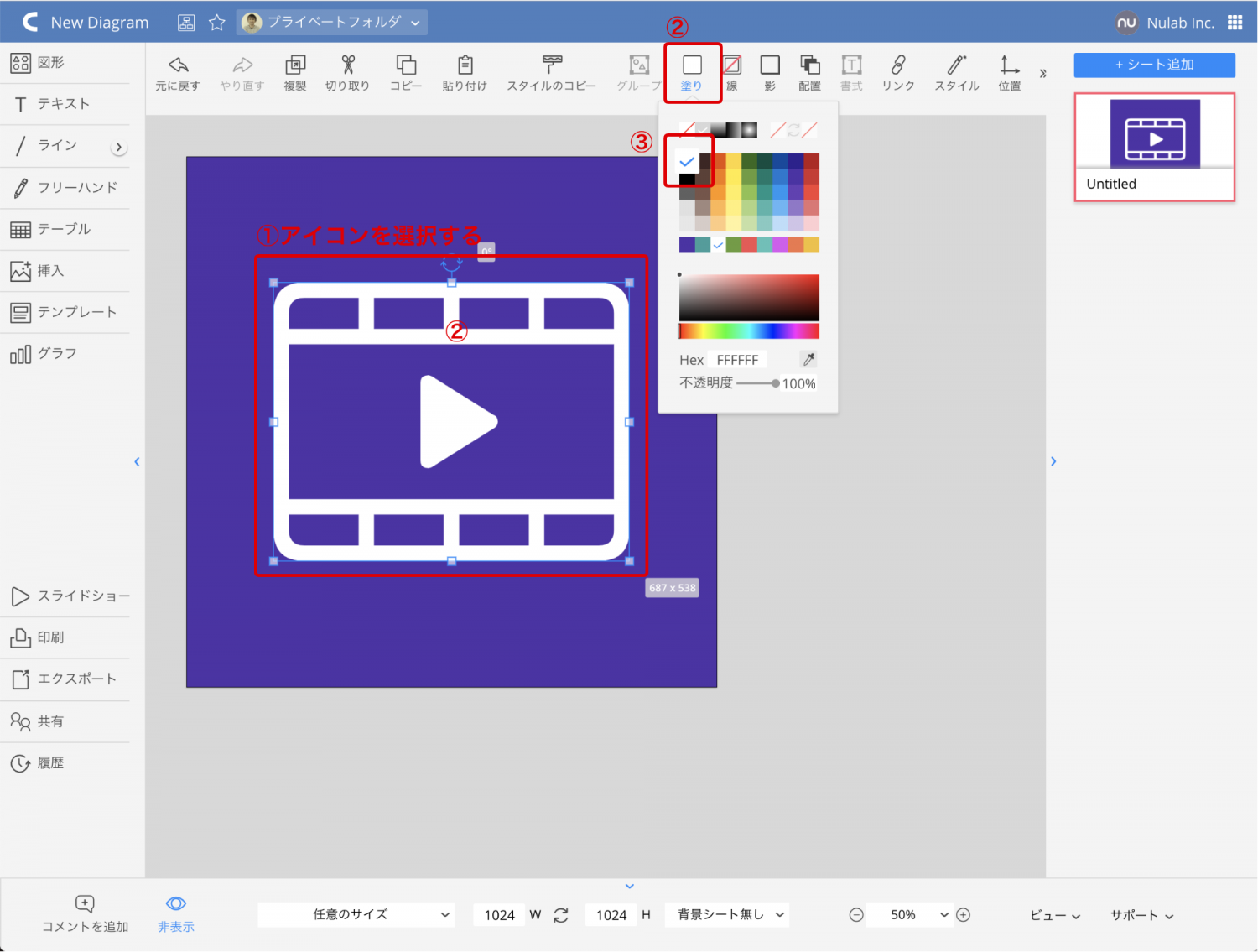
Task: Open the 線 (line) style tool
Action: (x=732, y=65)
